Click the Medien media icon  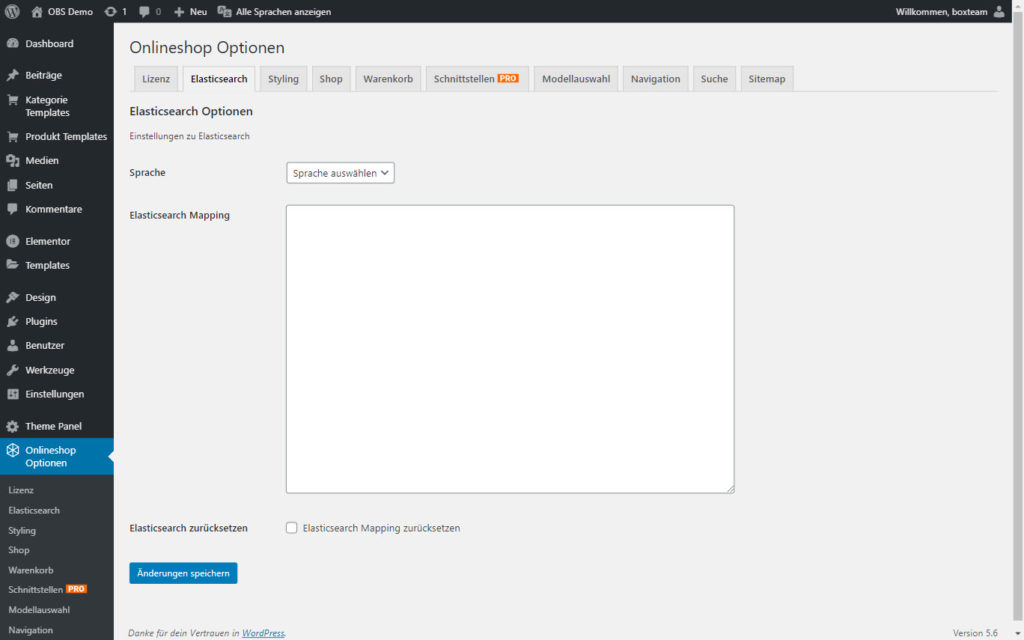(12, 161)
